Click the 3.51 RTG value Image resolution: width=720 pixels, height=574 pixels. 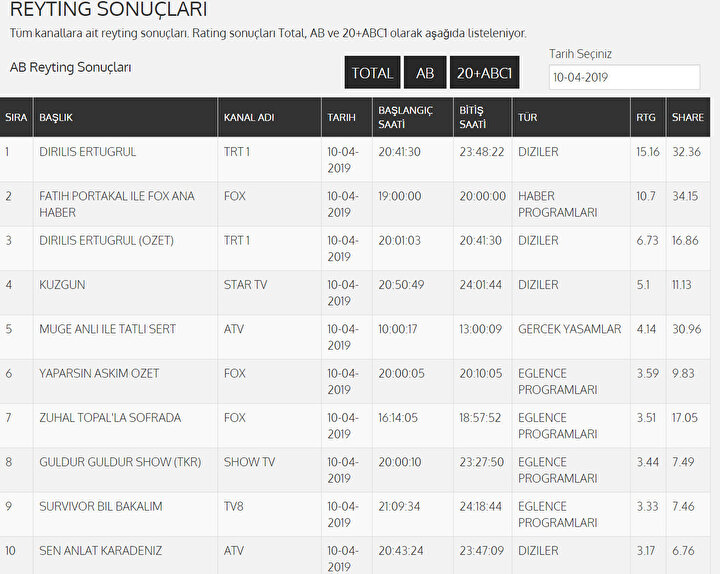pyautogui.click(x=646, y=418)
